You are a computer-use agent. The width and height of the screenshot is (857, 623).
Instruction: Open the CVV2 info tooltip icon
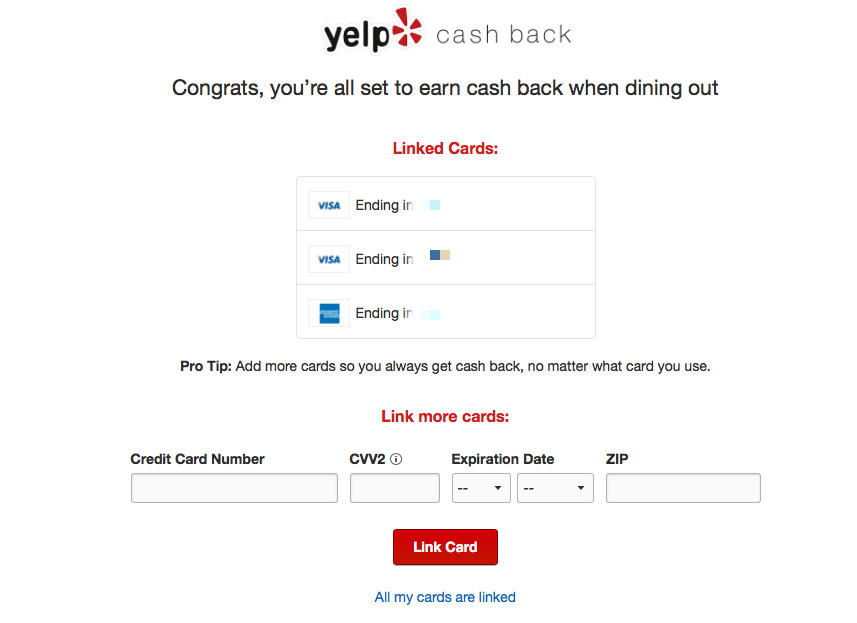pyautogui.click(x=396, y=459)
